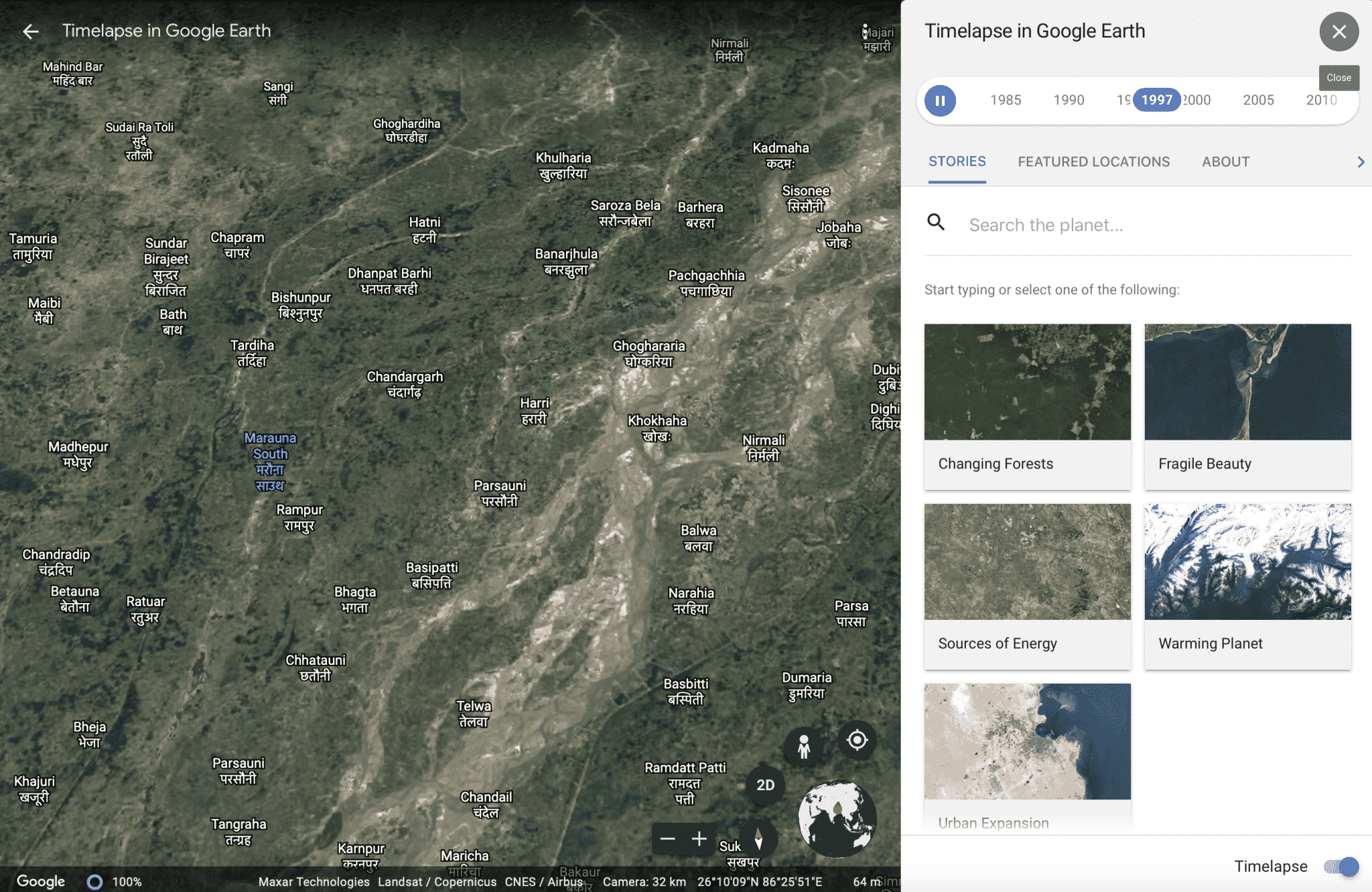The height and width of the screenshot is (892, 1372).
Task: Open Street View pegman
Action: coord(804,745)
